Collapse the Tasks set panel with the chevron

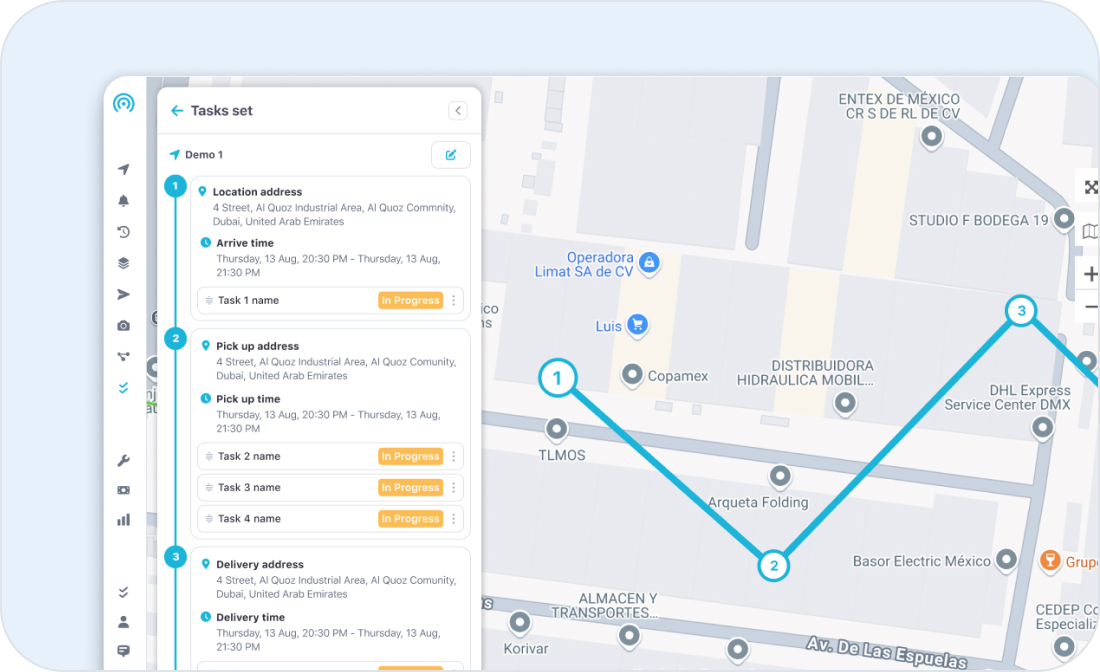pos(458,110)
